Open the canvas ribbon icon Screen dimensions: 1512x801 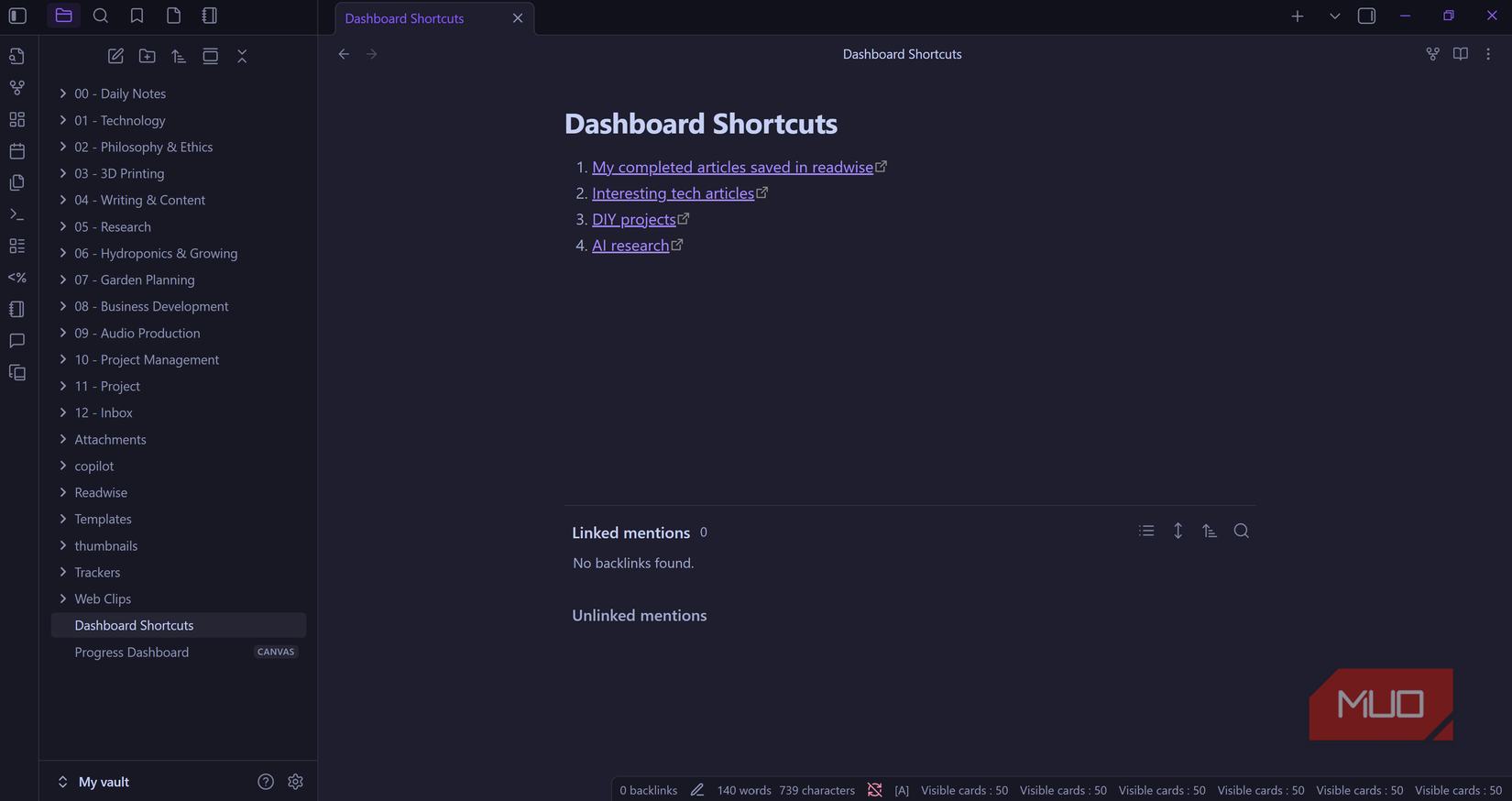[x=16, y=119]
